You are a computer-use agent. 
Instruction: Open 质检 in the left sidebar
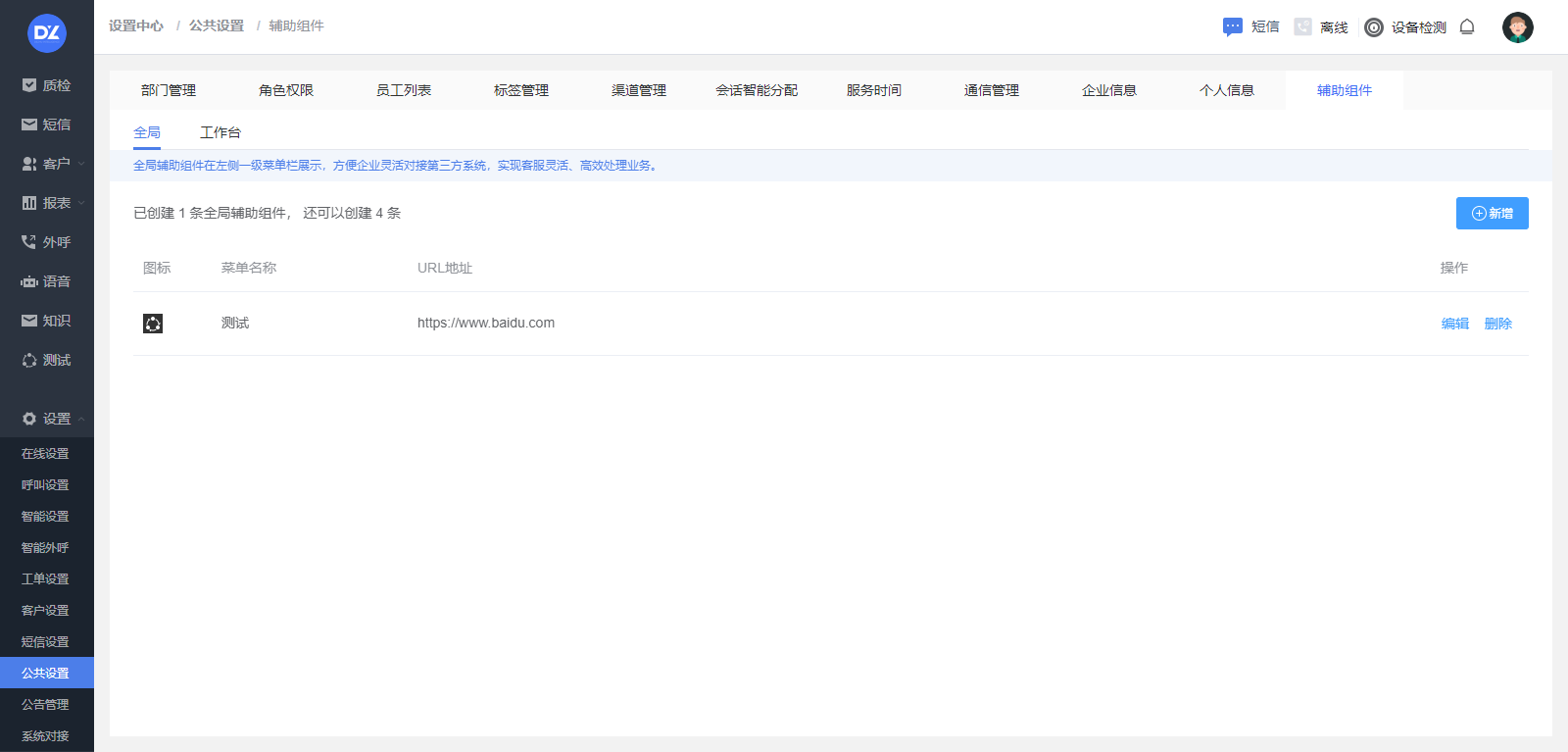[x=46, y=85]
